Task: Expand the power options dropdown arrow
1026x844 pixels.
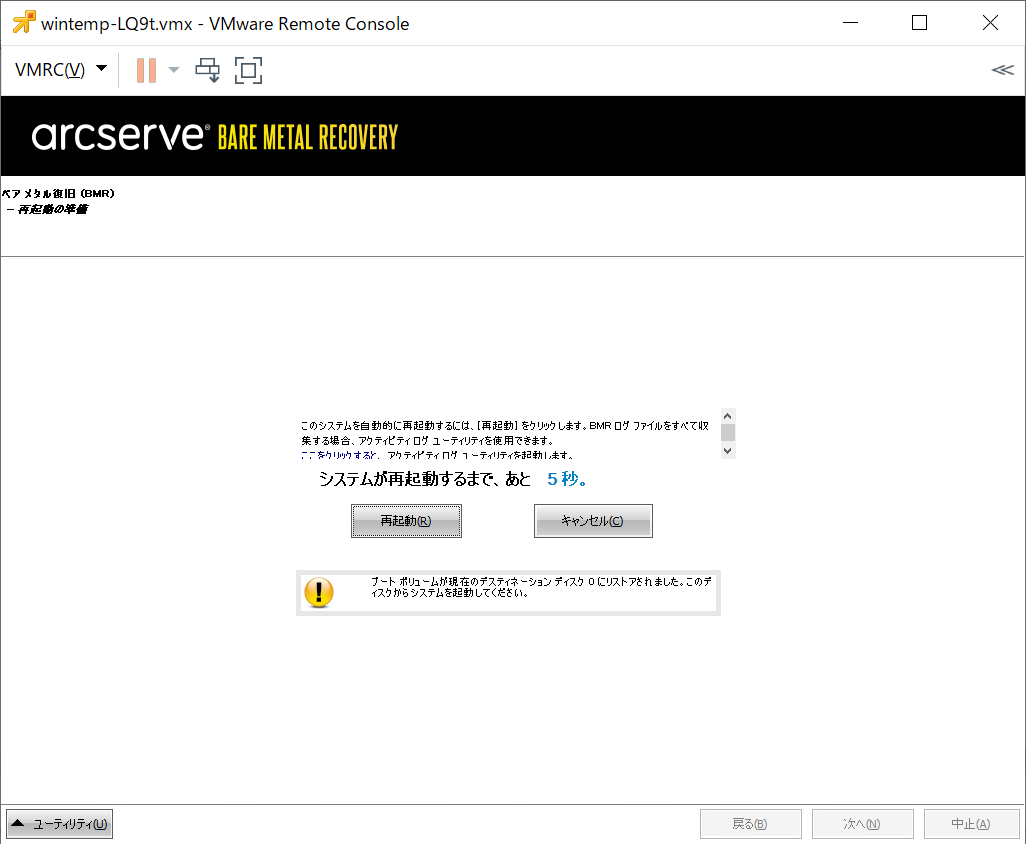Action: (173, 70)
